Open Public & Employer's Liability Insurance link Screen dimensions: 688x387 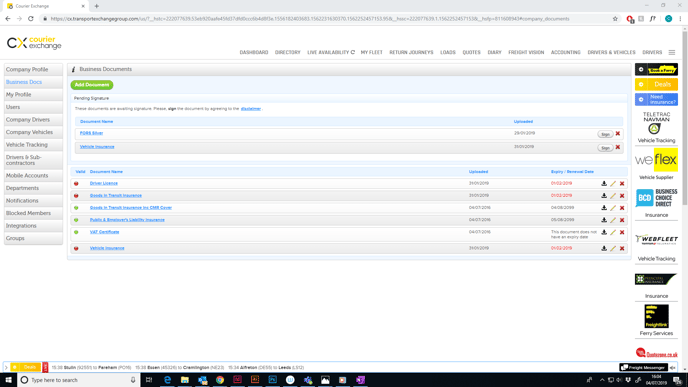pos(127,220)
